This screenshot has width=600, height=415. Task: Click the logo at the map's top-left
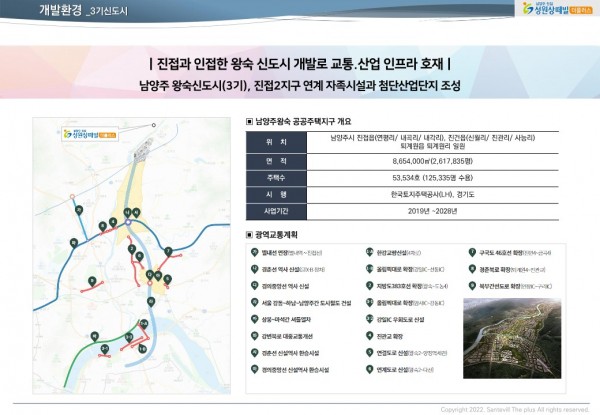78,131
